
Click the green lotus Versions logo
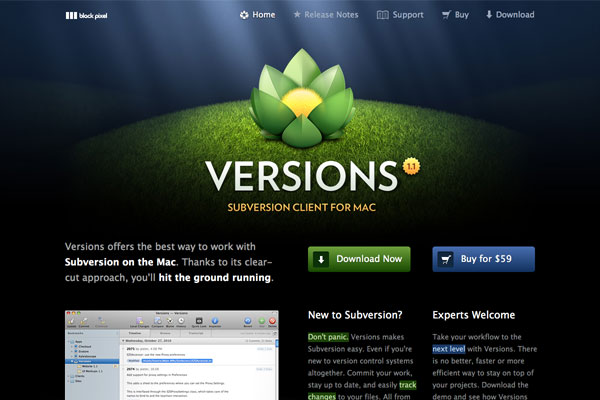pyautogui.click(x=302, y=98)
